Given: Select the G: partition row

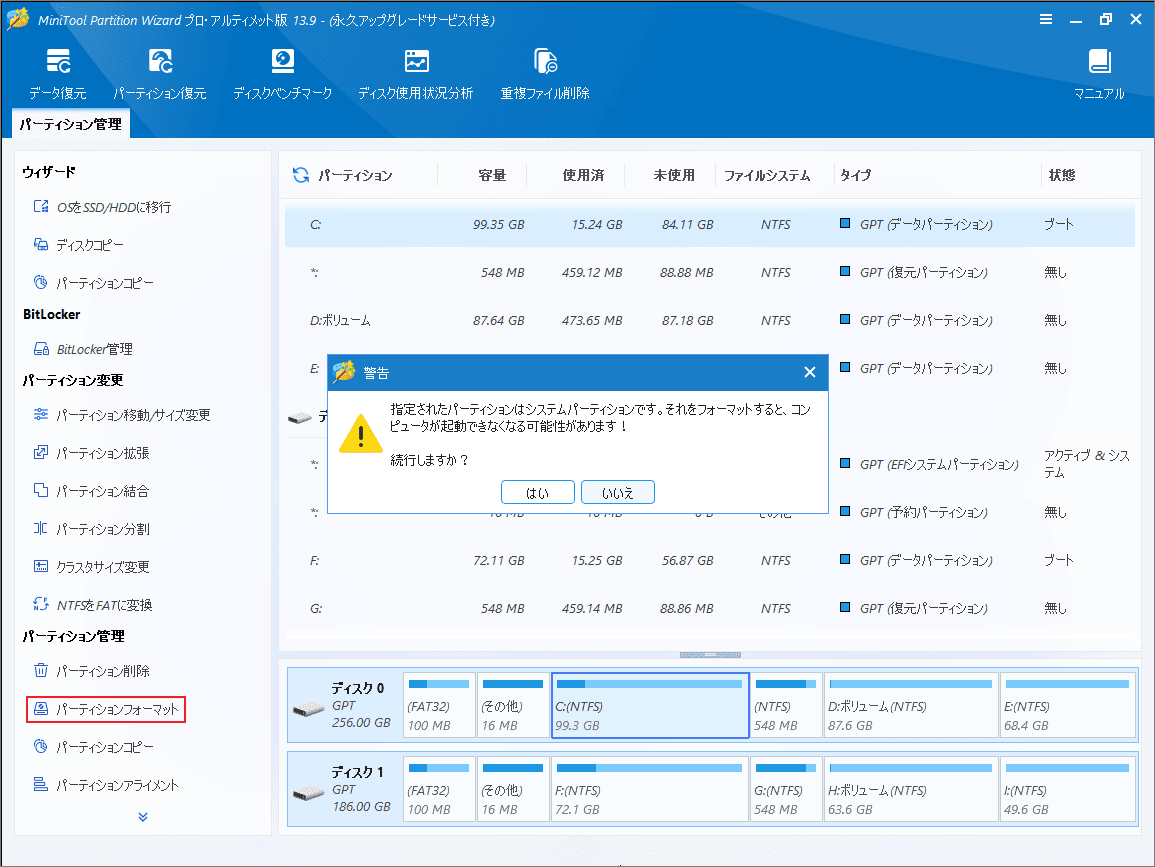Looking at the screenshot, I should (709, 608).
